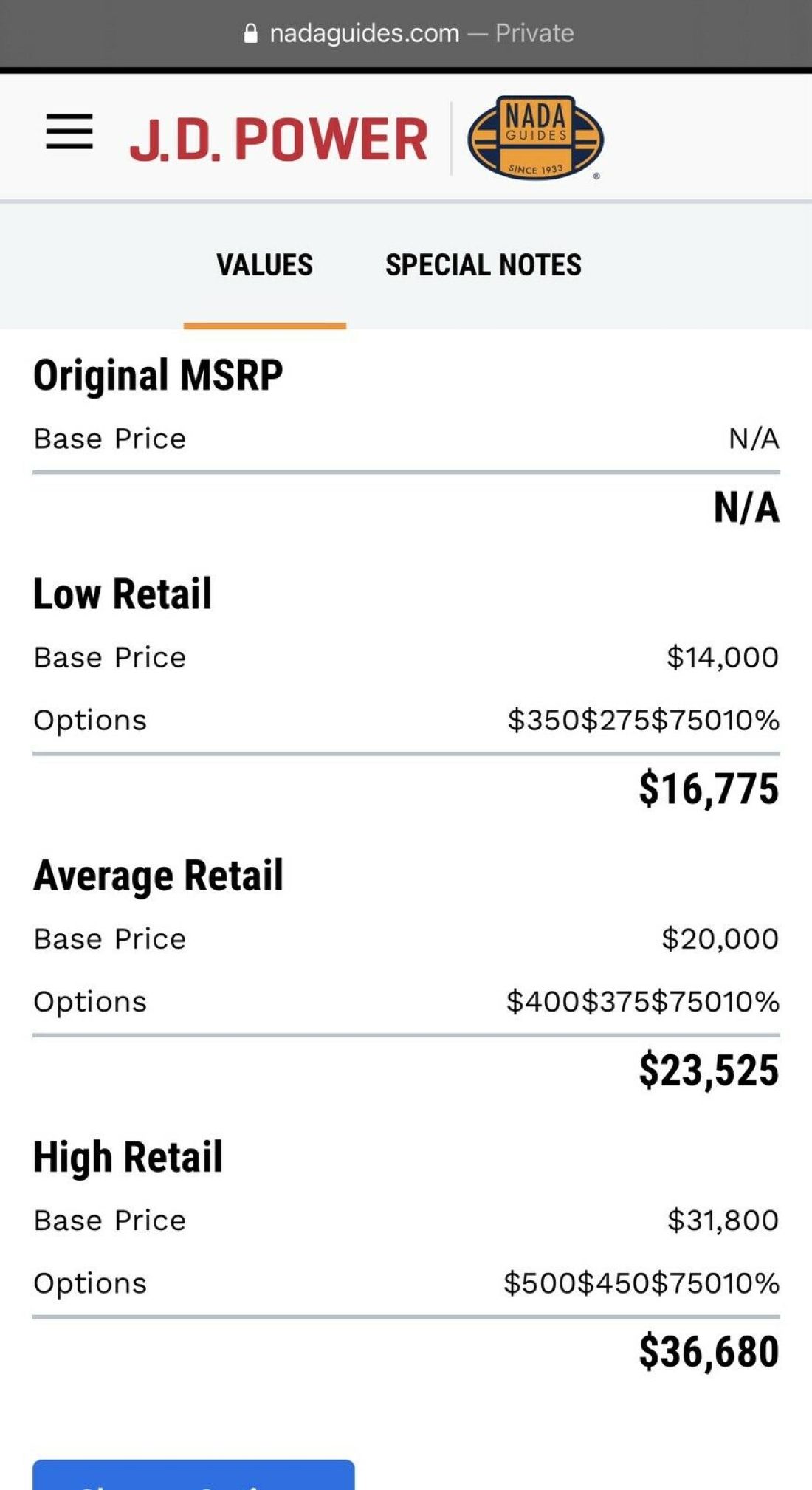Click the Original MSRP heading
This screenshot has height=1490, width=812.
pos(158,375)
